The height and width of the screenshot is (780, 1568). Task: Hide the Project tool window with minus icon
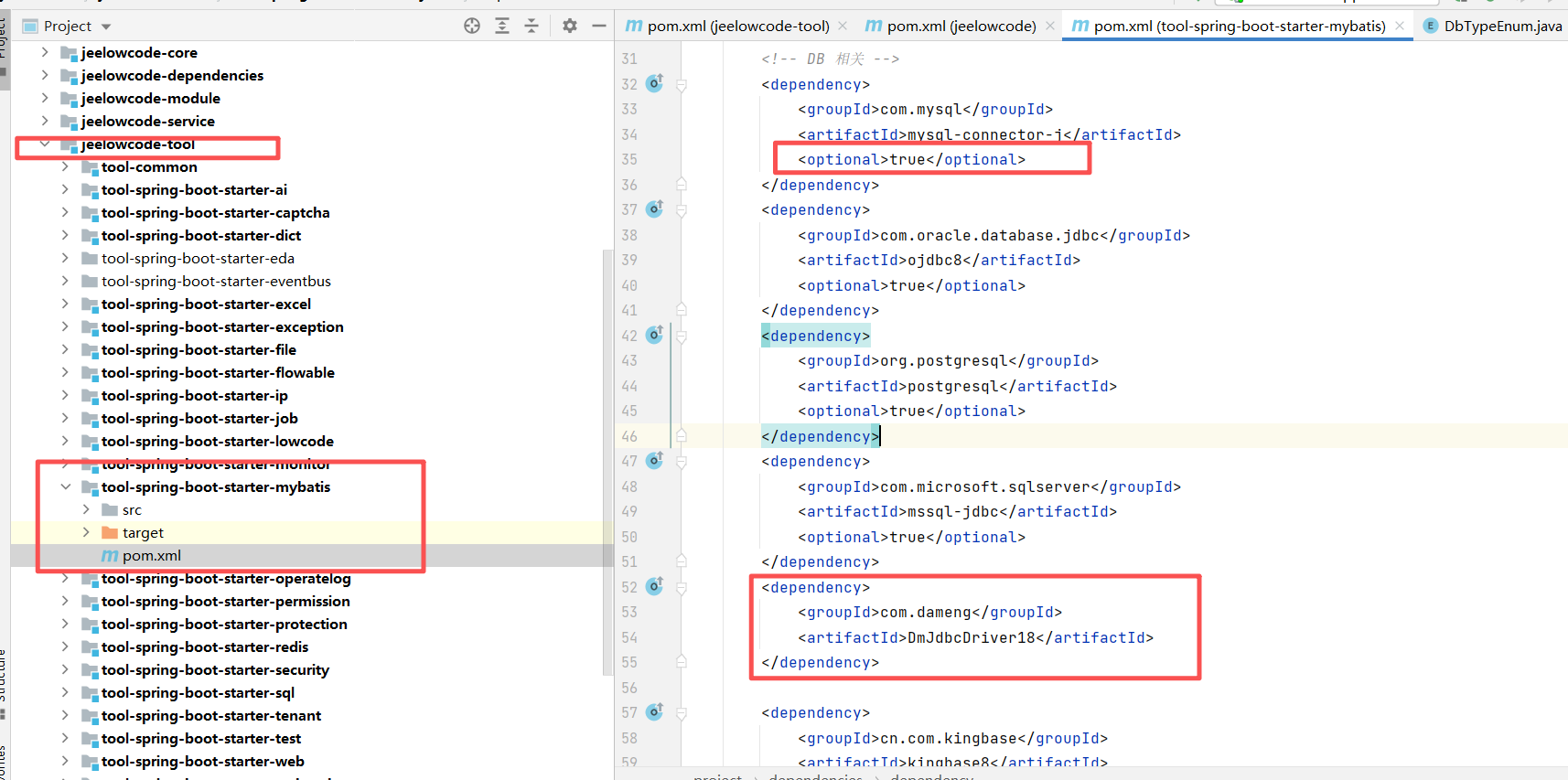click(599, 26)
